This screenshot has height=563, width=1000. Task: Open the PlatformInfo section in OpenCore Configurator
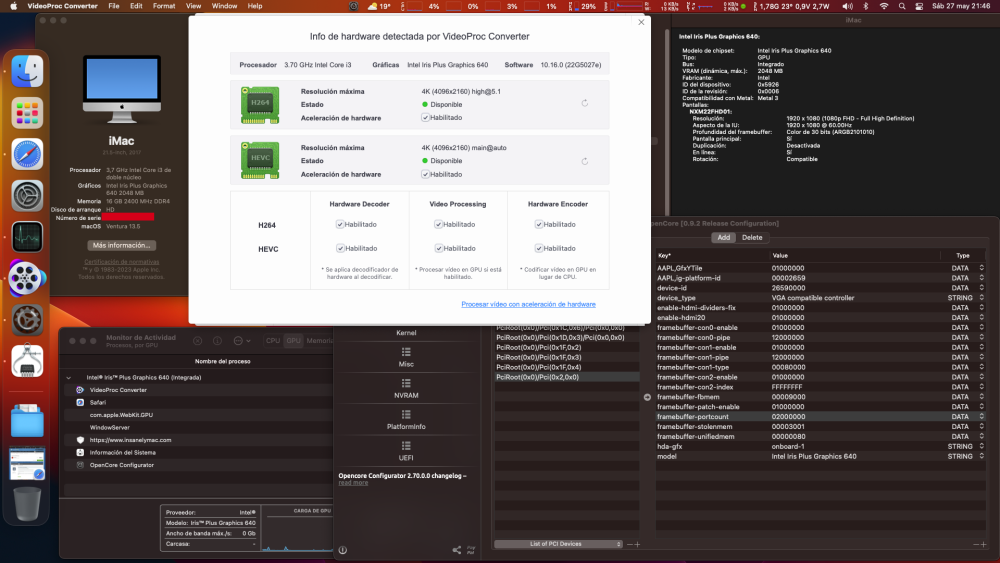pyautogui.click(x=406, y=420)
